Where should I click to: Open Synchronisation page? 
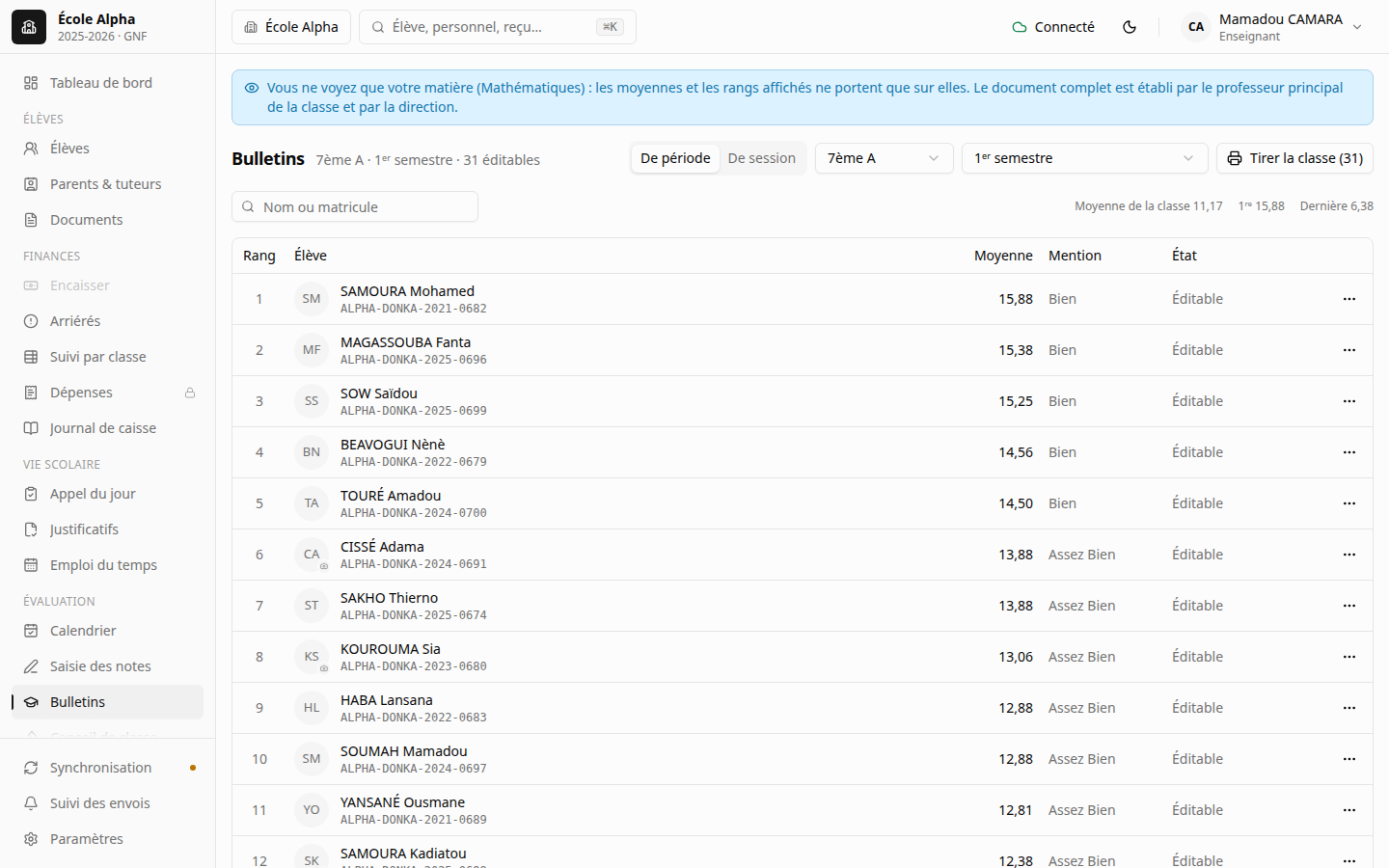click(107, 768)
